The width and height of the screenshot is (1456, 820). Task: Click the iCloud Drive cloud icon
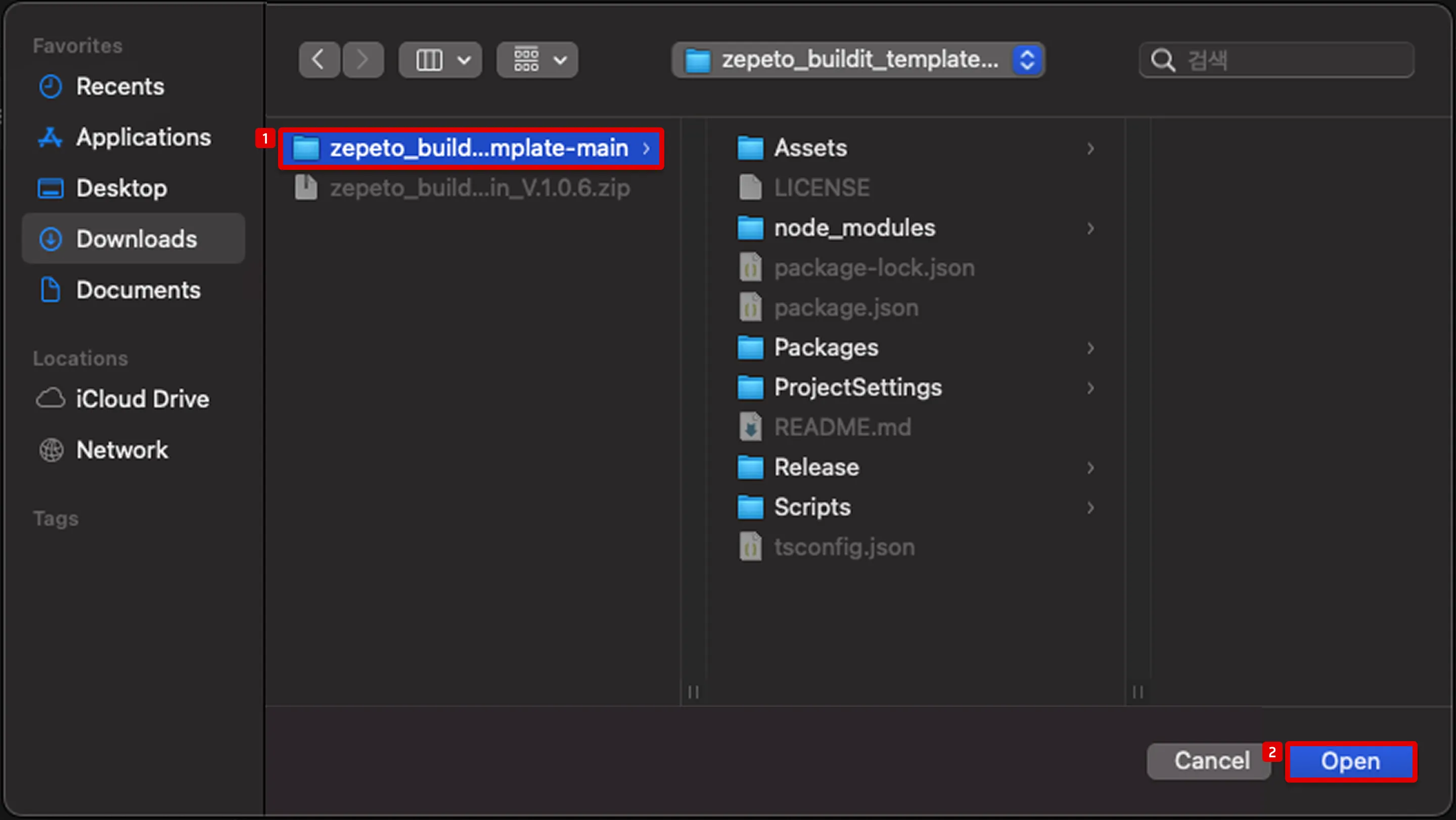pos(51,398)
